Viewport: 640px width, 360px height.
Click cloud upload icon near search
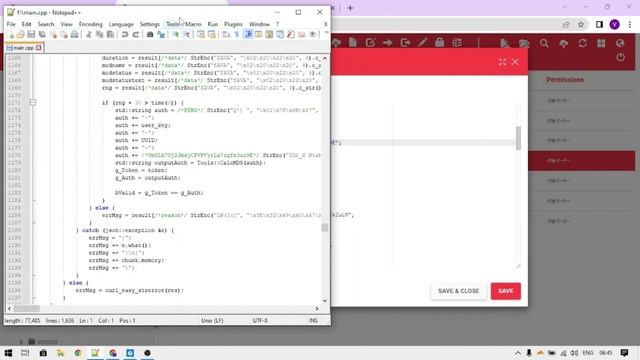coord(563,43)
